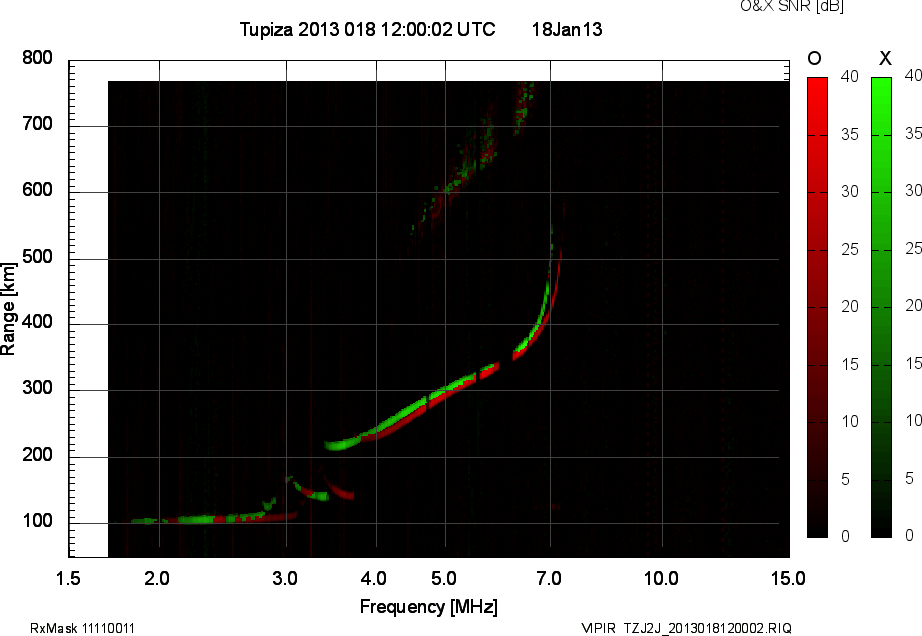This screenshot has height=636, width=922.
Task: Click the 4.0 frequency tick label
Action: pyautogui.click(x=374, y=579)
